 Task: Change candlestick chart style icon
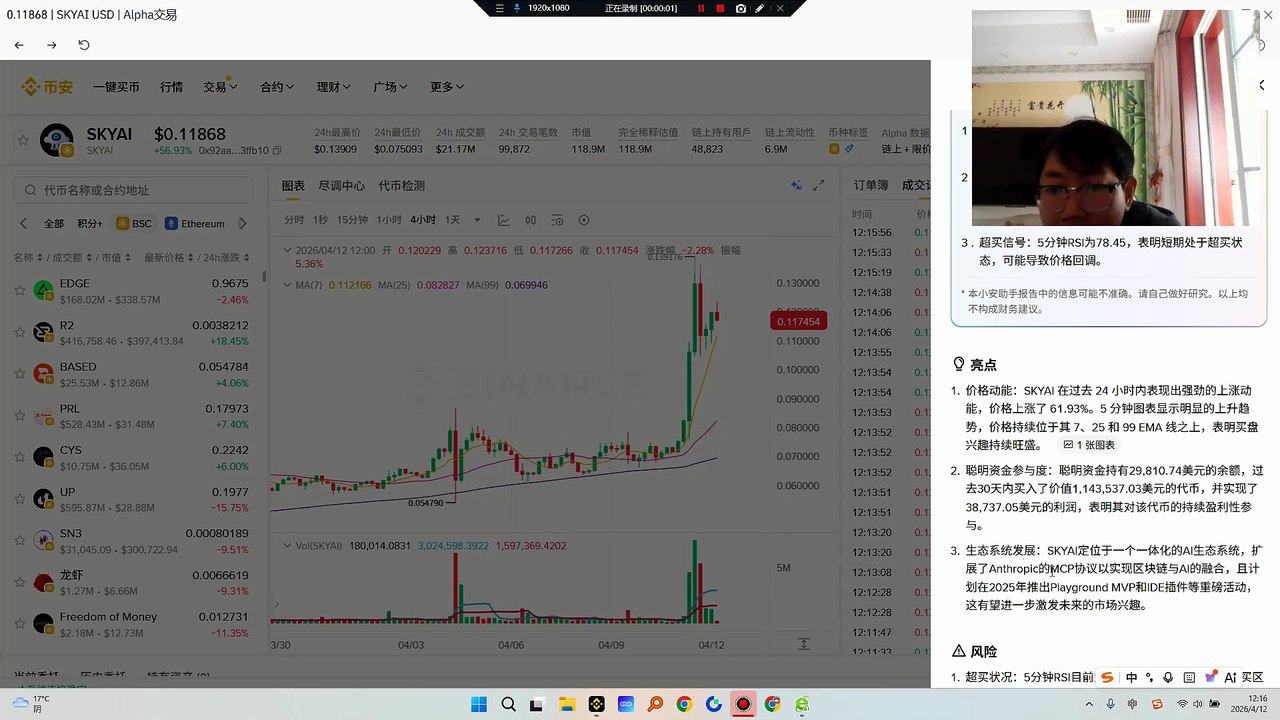pos(531,220)
